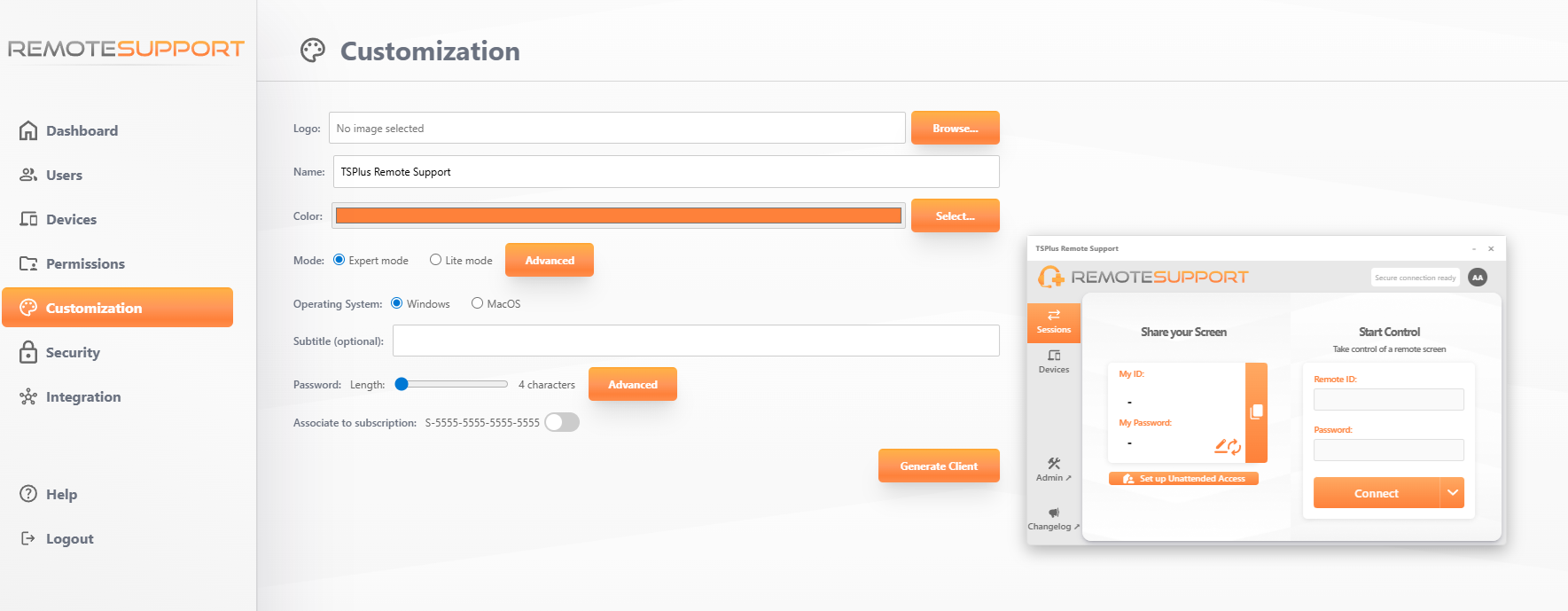The width and height of the screenshot is (1568, 611).
Task: Open the Permissions folder icon
Action: pyautogui.click(x=28, y=263)
